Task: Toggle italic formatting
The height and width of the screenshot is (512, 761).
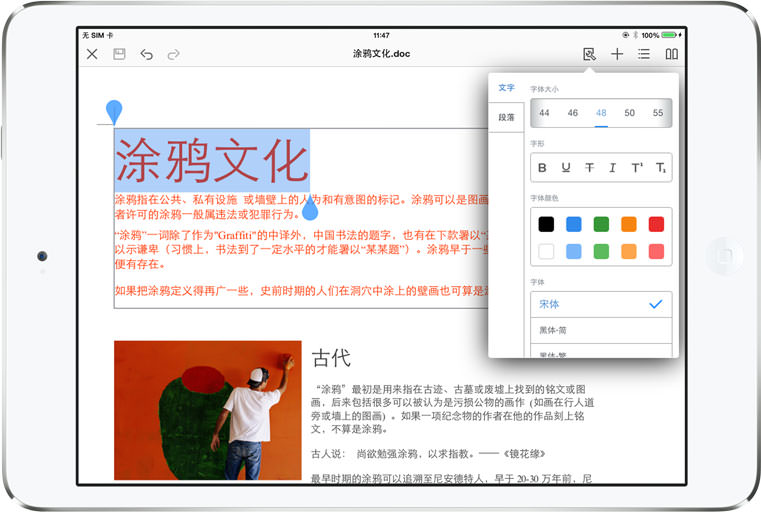Action: tap(613, 168)
